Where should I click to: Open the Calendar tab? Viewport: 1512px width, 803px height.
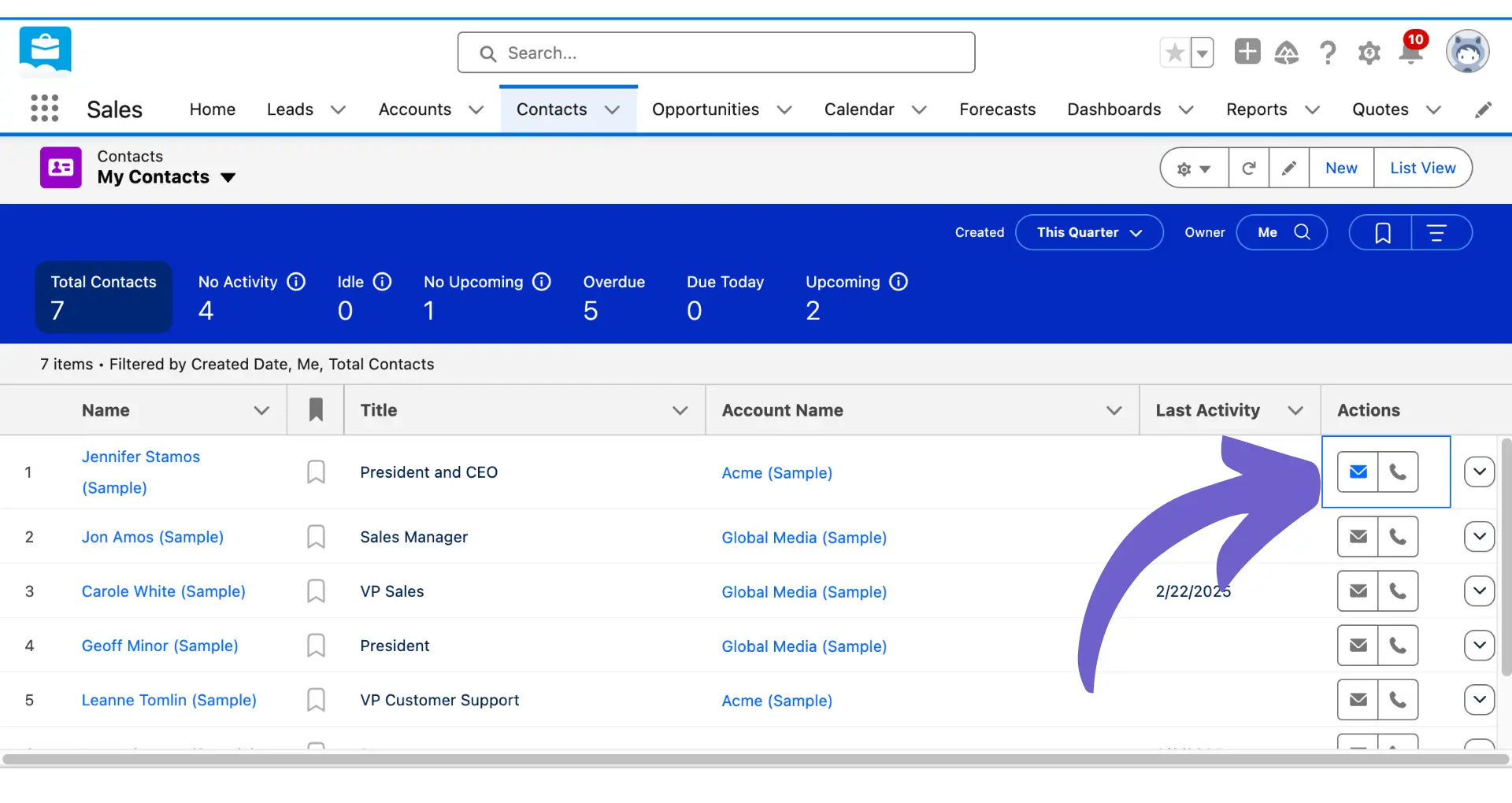coord(859,109)
